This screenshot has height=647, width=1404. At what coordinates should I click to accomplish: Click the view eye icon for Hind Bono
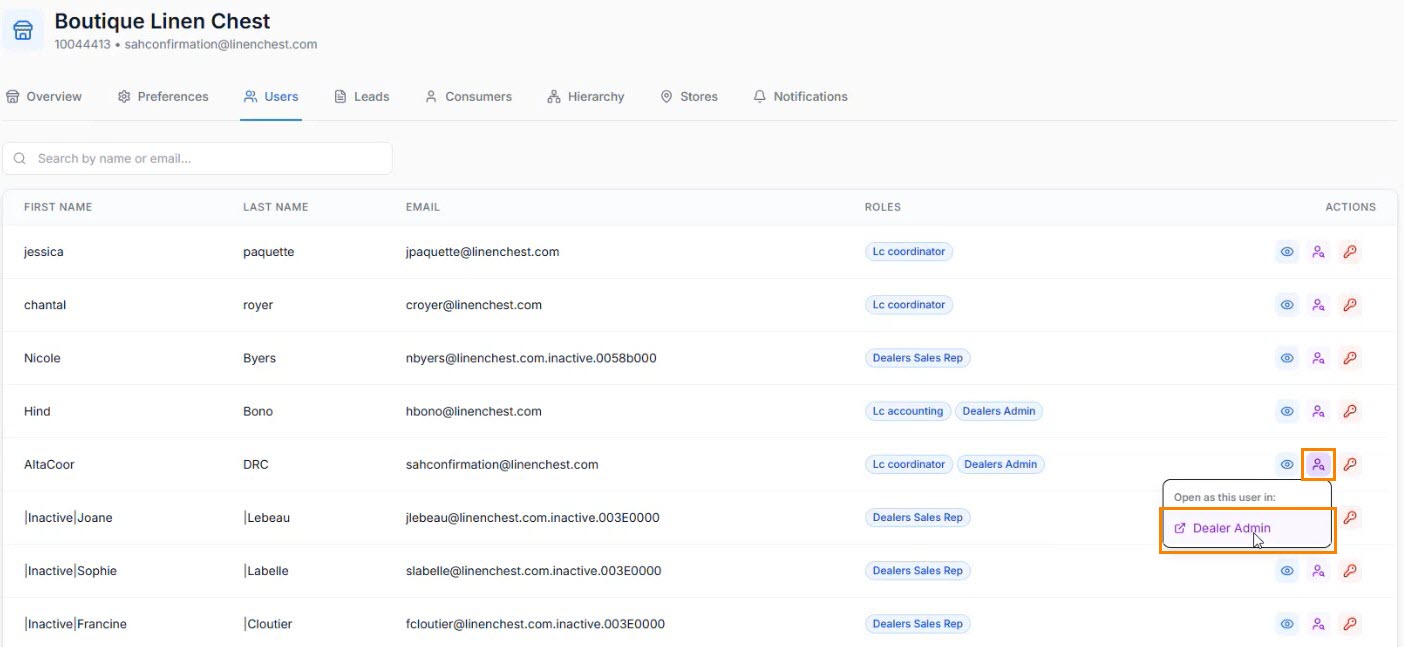click(1287, 411)
